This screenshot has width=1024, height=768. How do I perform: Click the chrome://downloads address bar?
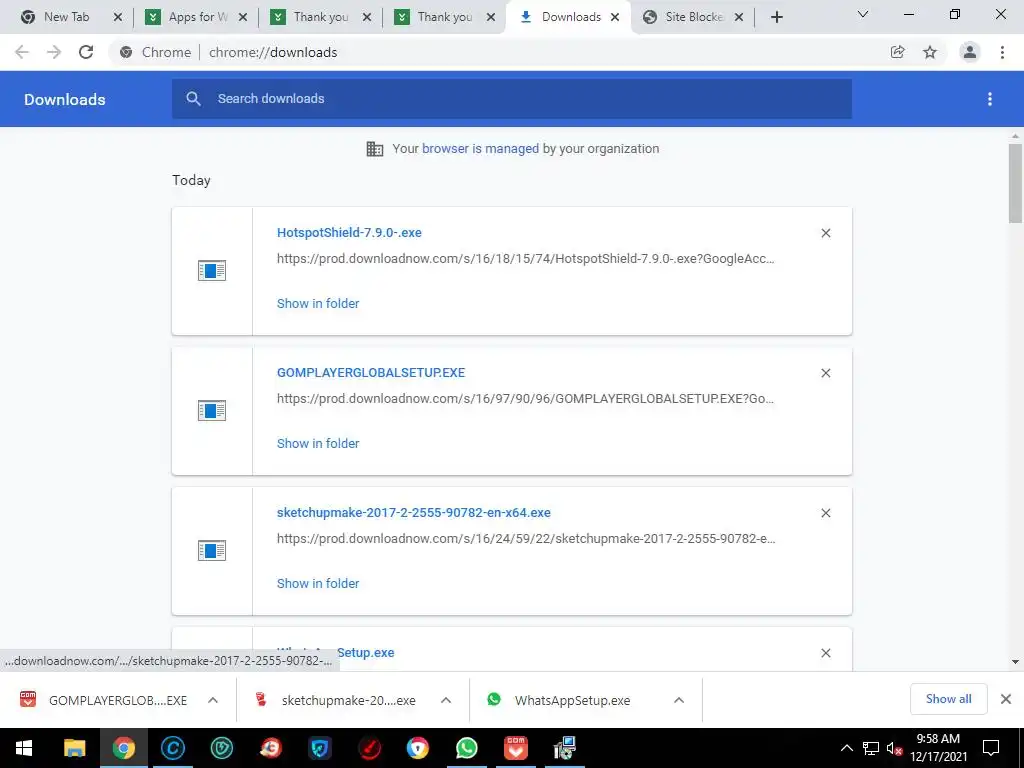[x=272, y=52]
